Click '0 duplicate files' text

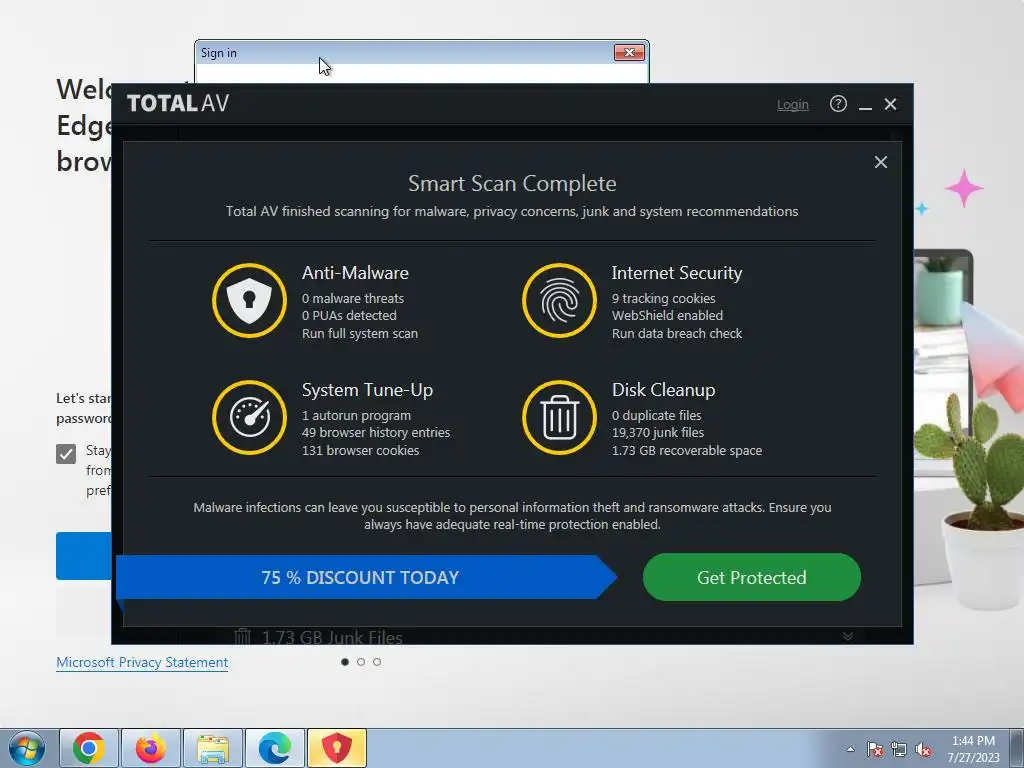656,415
